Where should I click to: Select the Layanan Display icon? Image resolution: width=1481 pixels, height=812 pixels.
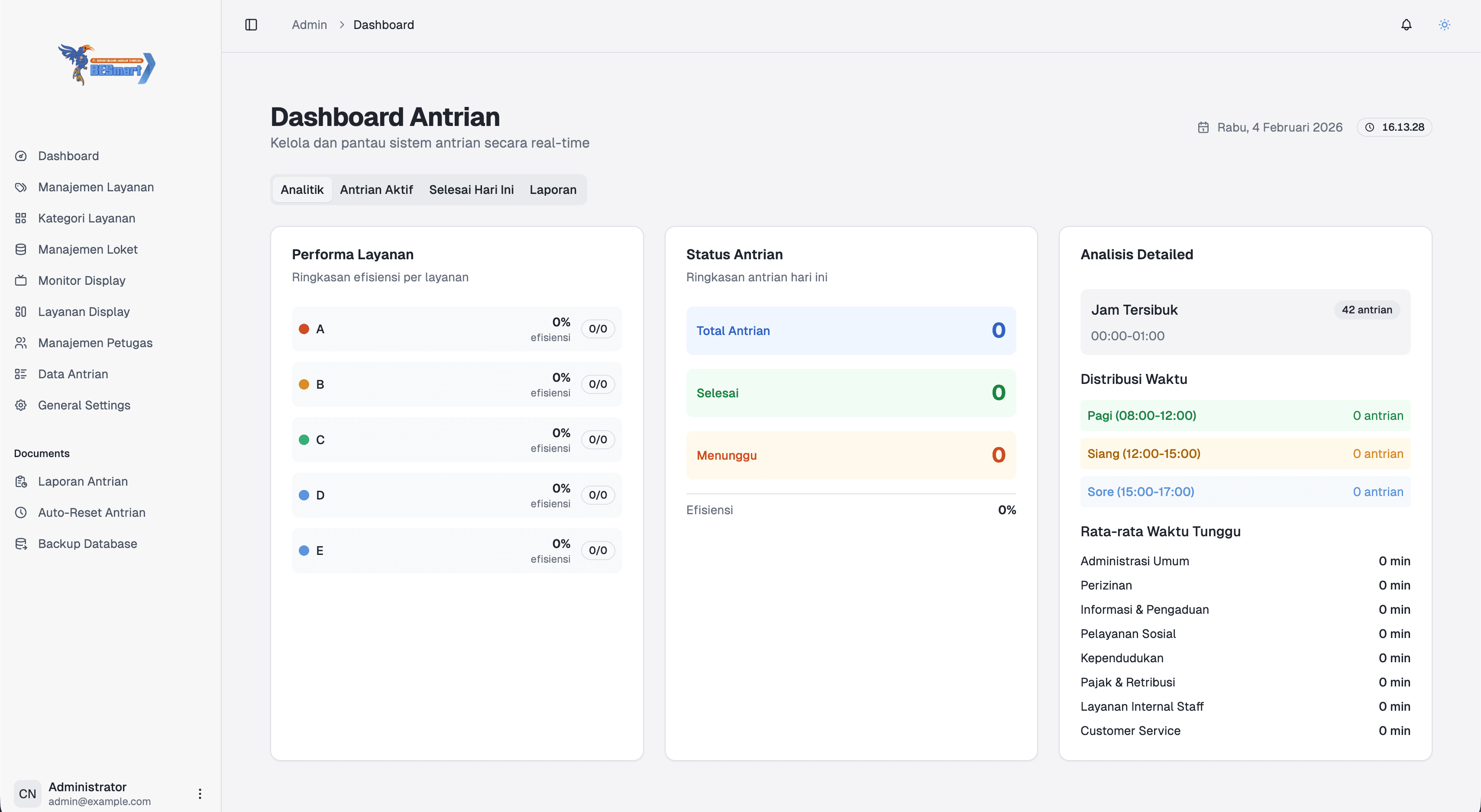pyautogui.click(x=21, y=312)
